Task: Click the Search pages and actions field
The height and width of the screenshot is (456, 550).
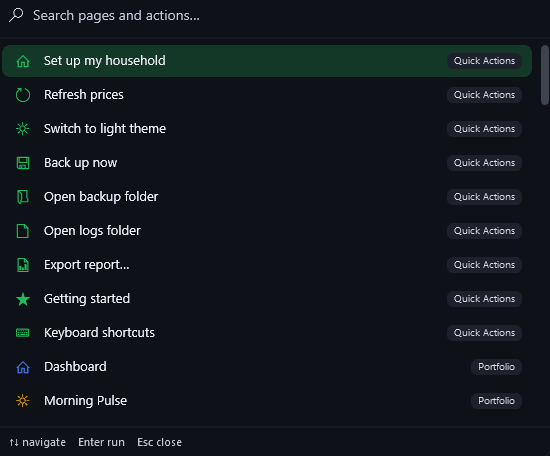Action: point(275,15)
